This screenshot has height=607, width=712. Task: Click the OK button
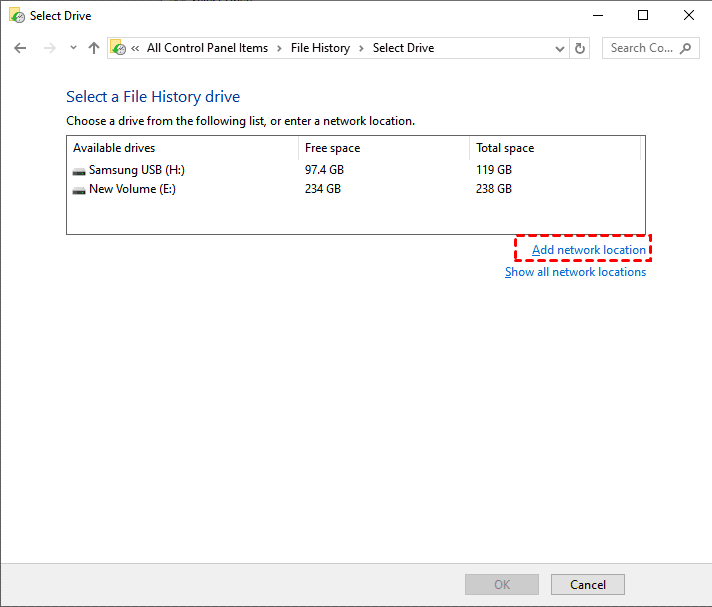pyautogui.click(x=502, y=584)
